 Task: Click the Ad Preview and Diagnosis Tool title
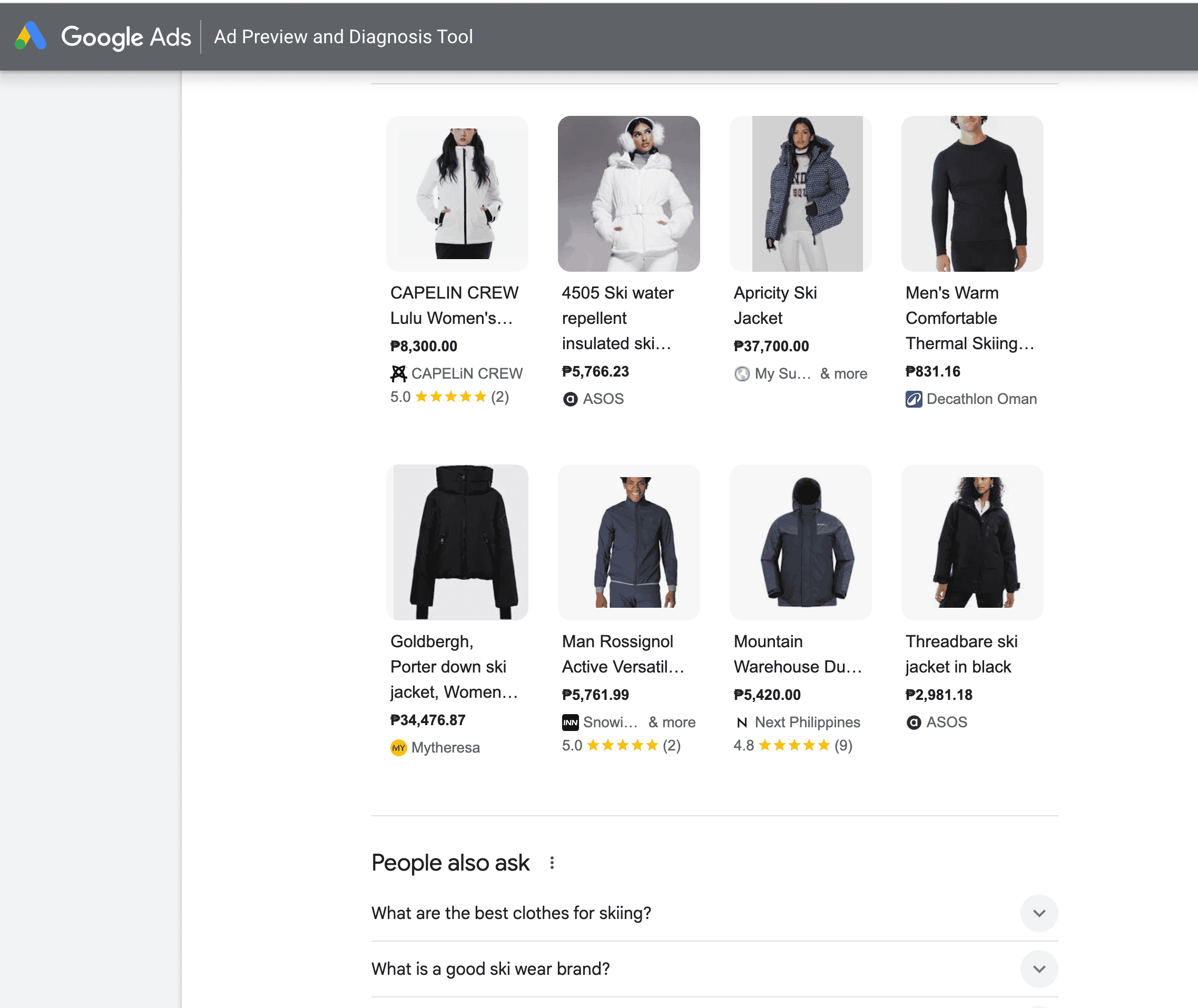pyautogui.click(x=343, y=36)
